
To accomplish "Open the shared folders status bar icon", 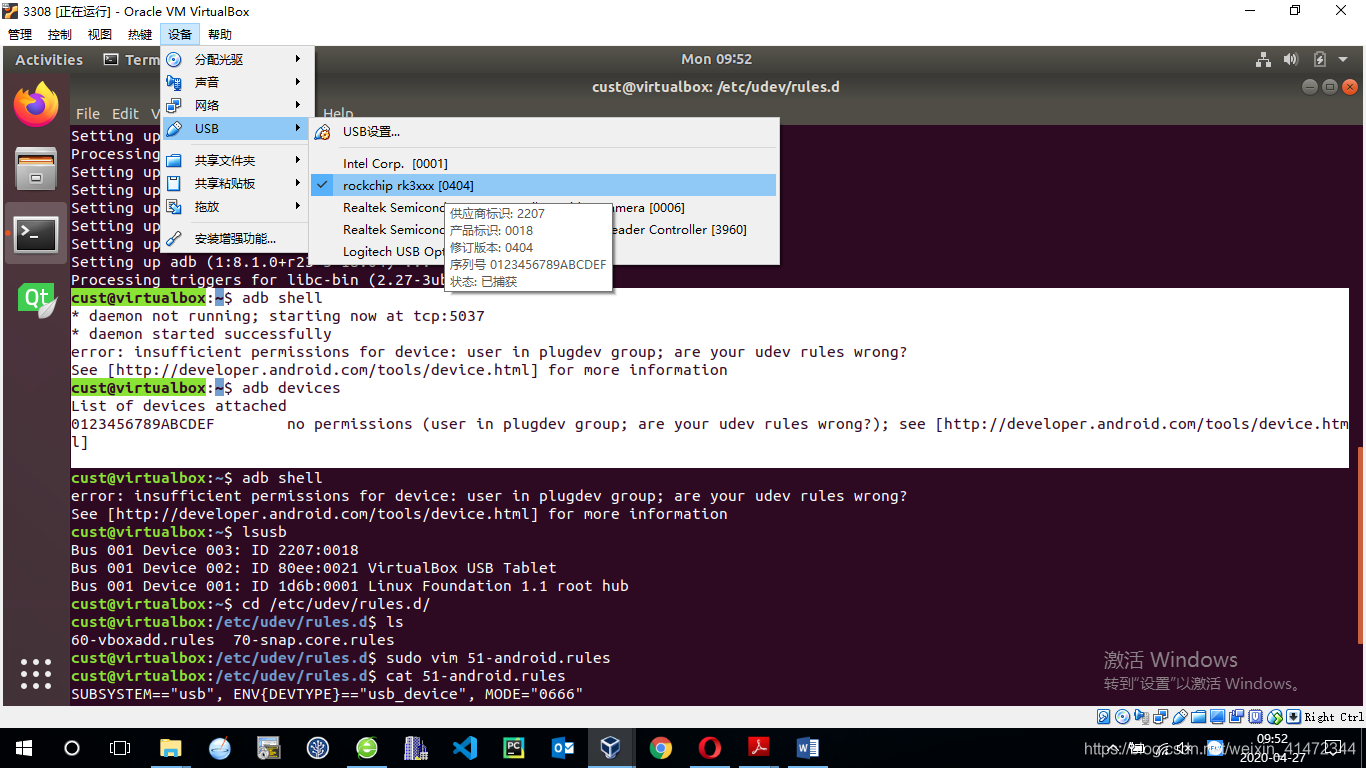I will [1199, 716].
